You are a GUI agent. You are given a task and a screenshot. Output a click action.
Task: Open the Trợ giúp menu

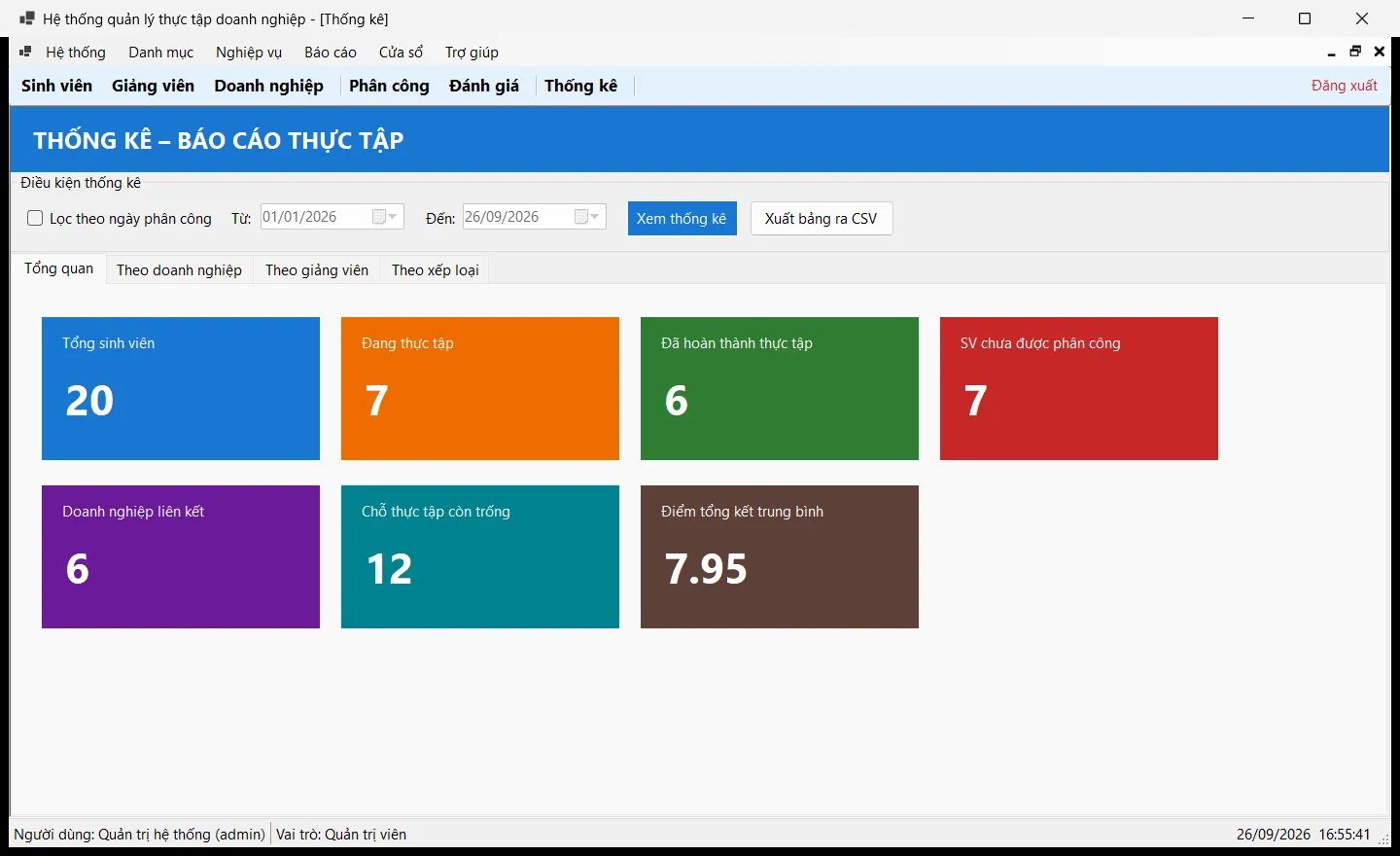click(472, 53)
